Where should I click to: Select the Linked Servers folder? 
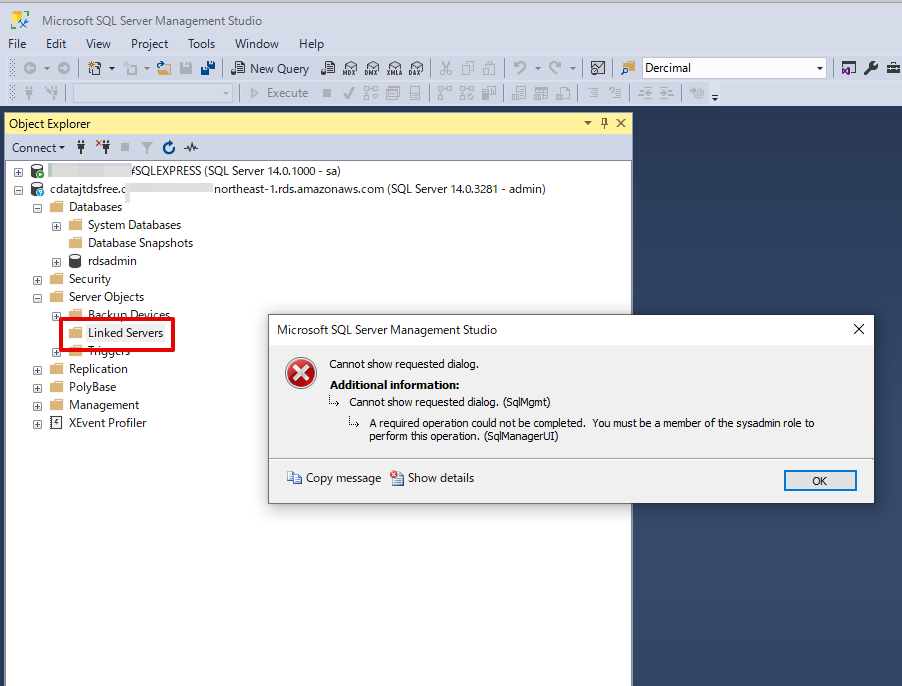pyautogui.click(x=125, y=333)
